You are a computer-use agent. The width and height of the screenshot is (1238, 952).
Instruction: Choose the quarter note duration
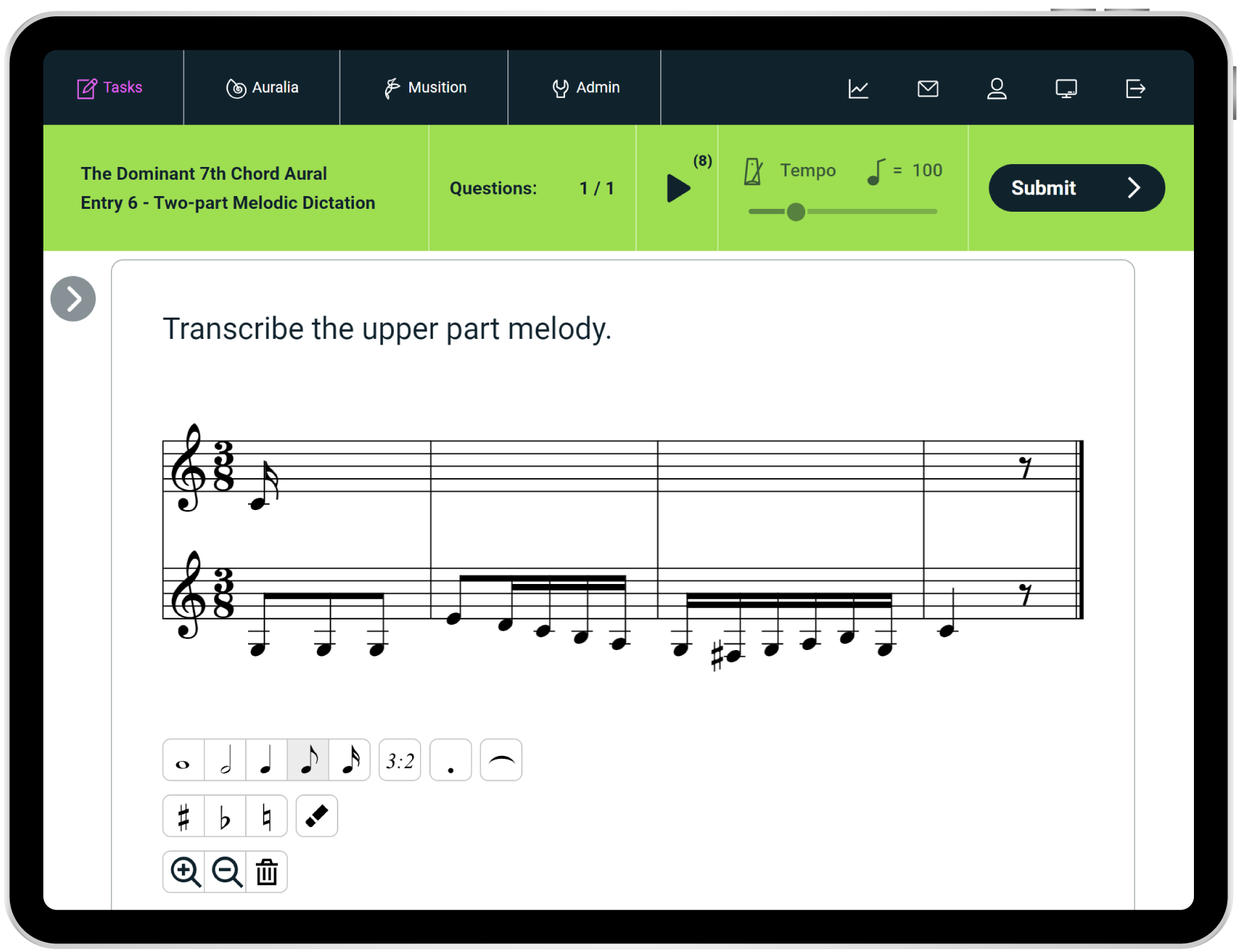click(267, 761)
